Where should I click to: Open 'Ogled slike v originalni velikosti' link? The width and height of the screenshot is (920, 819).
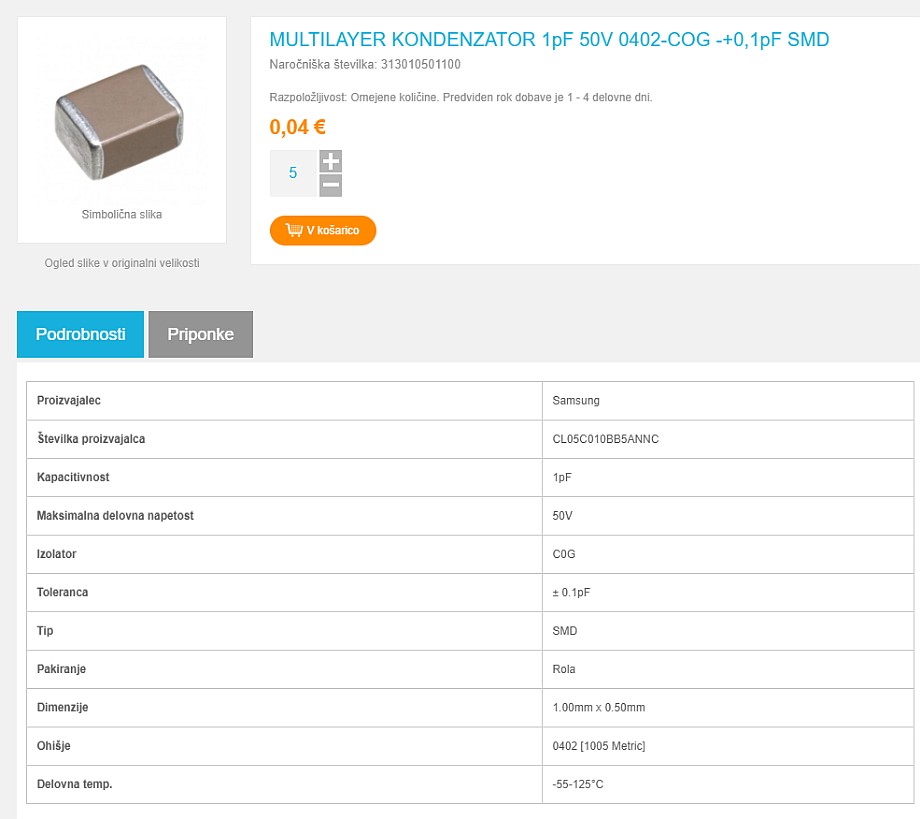tap(122, 263)
